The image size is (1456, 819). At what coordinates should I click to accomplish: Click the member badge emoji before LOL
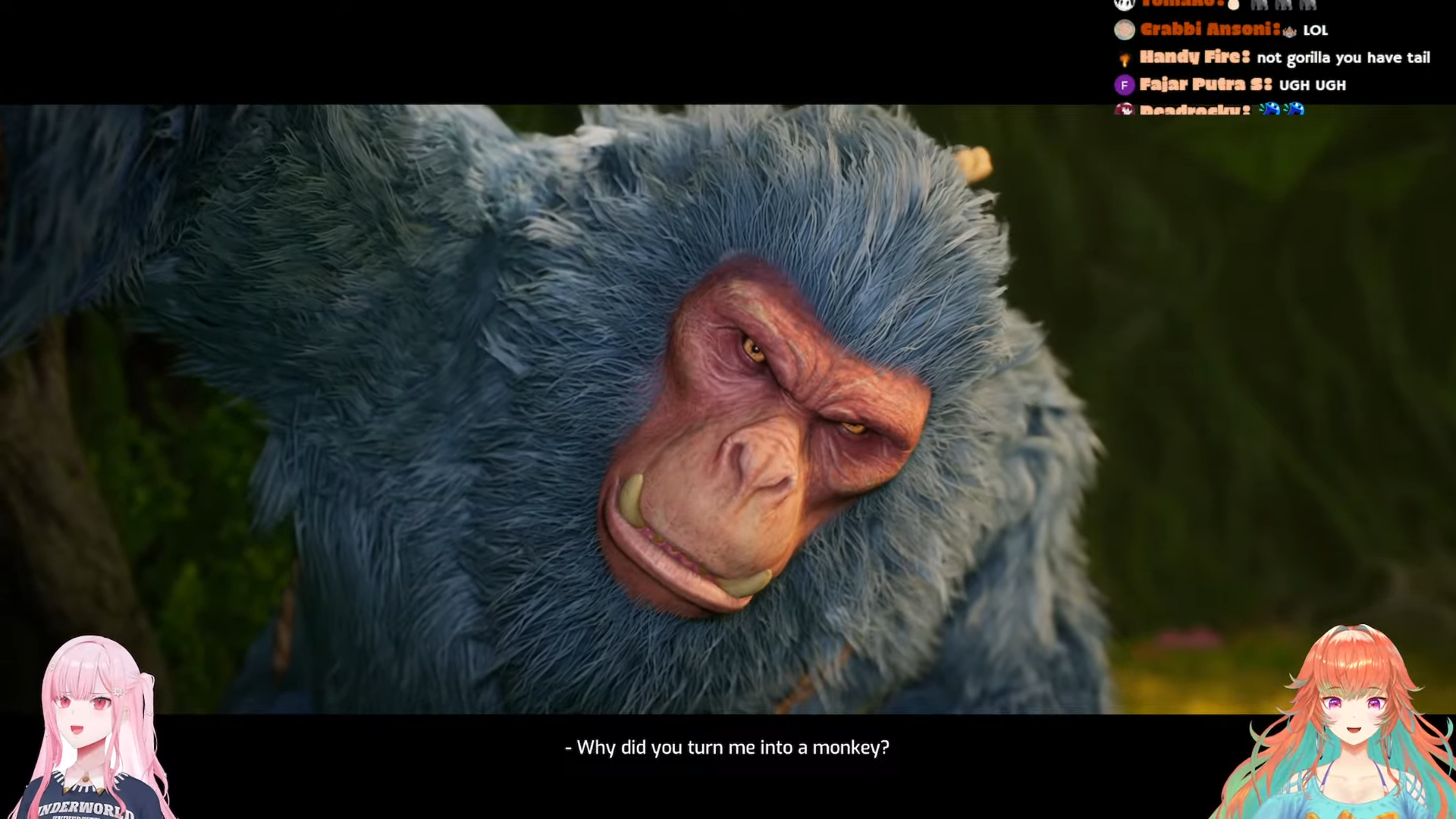1289,31
